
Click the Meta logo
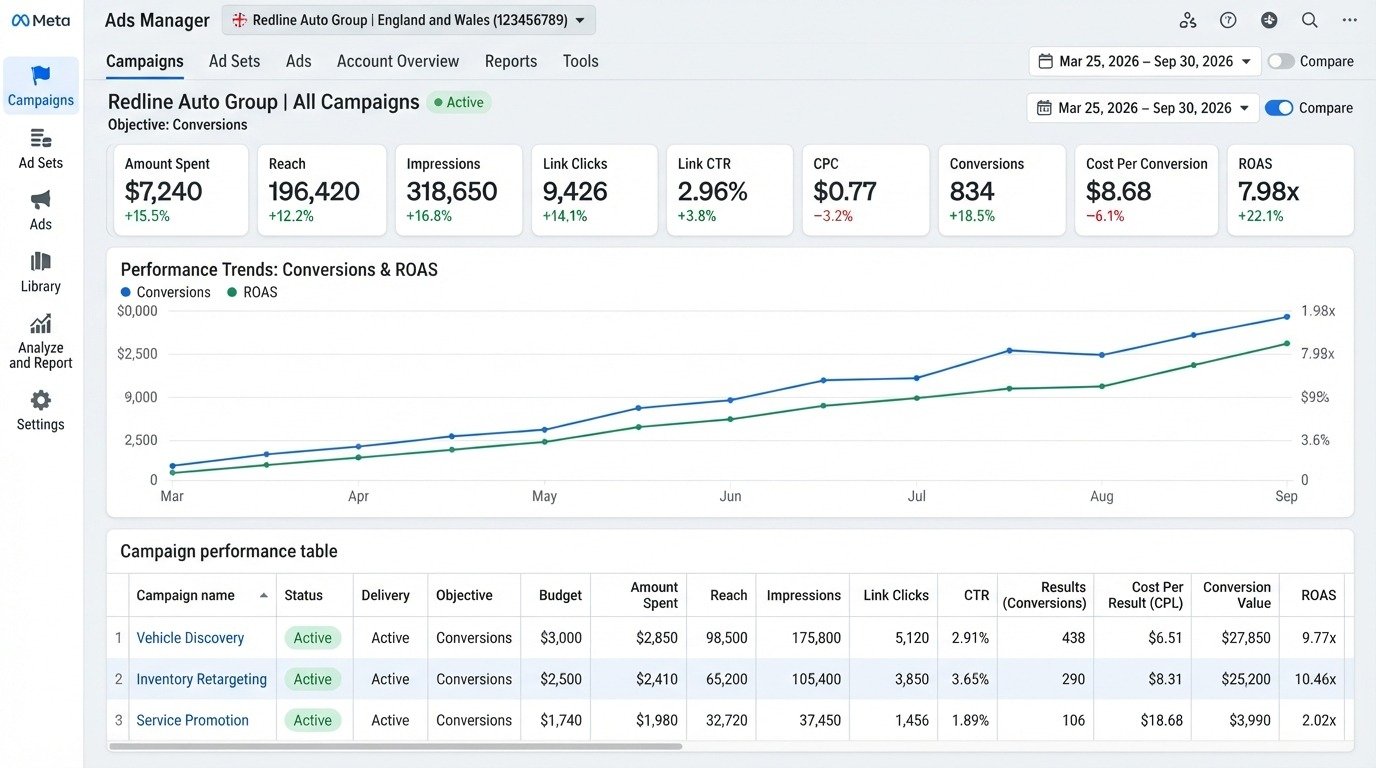coord(40,20)
